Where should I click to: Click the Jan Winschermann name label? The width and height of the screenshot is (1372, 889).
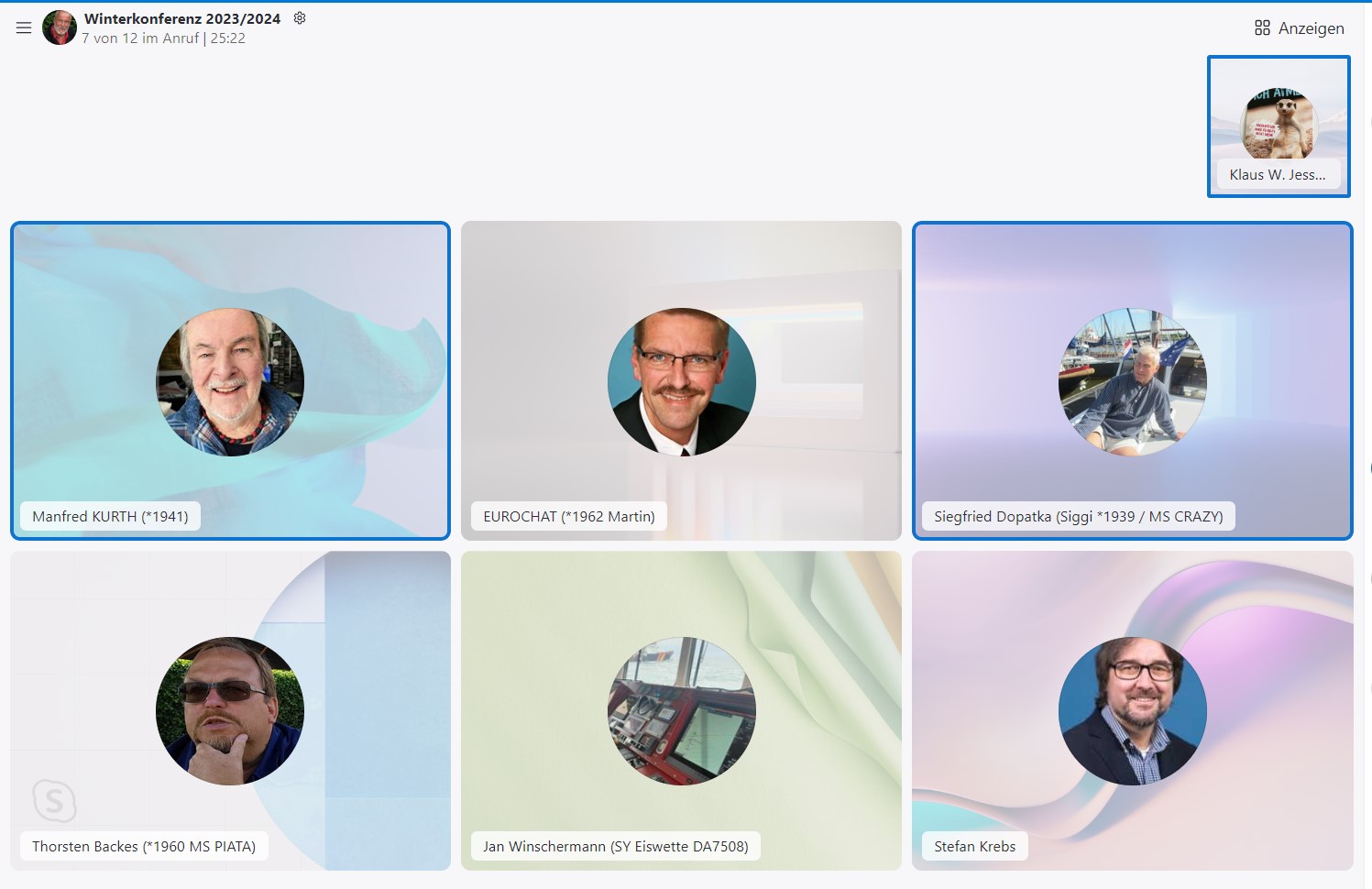(615, 847)
